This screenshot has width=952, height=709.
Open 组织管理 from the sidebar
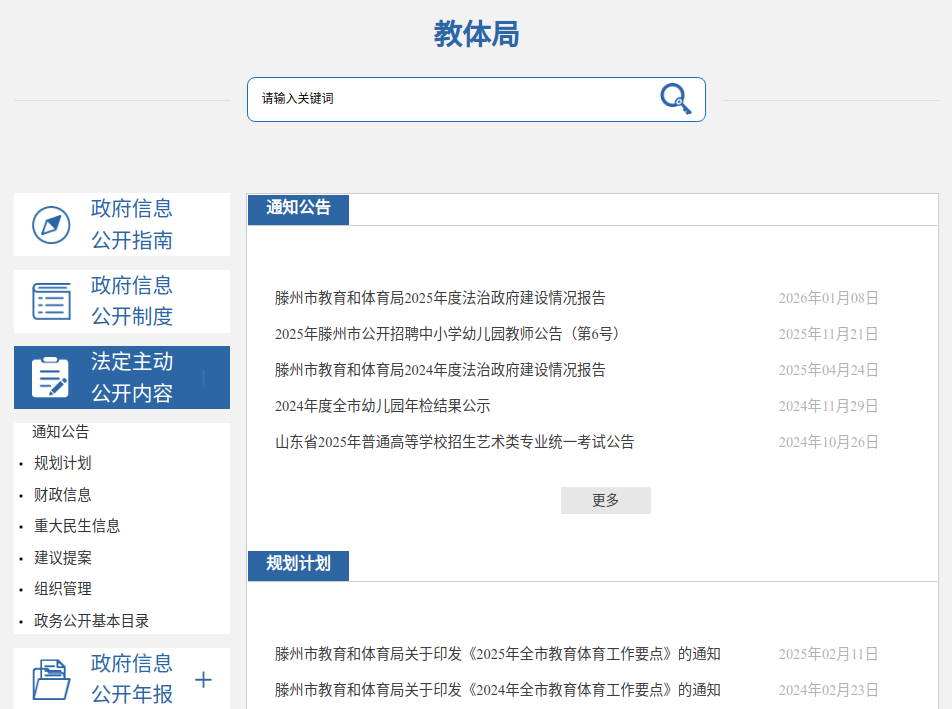(x=62, y=589)
